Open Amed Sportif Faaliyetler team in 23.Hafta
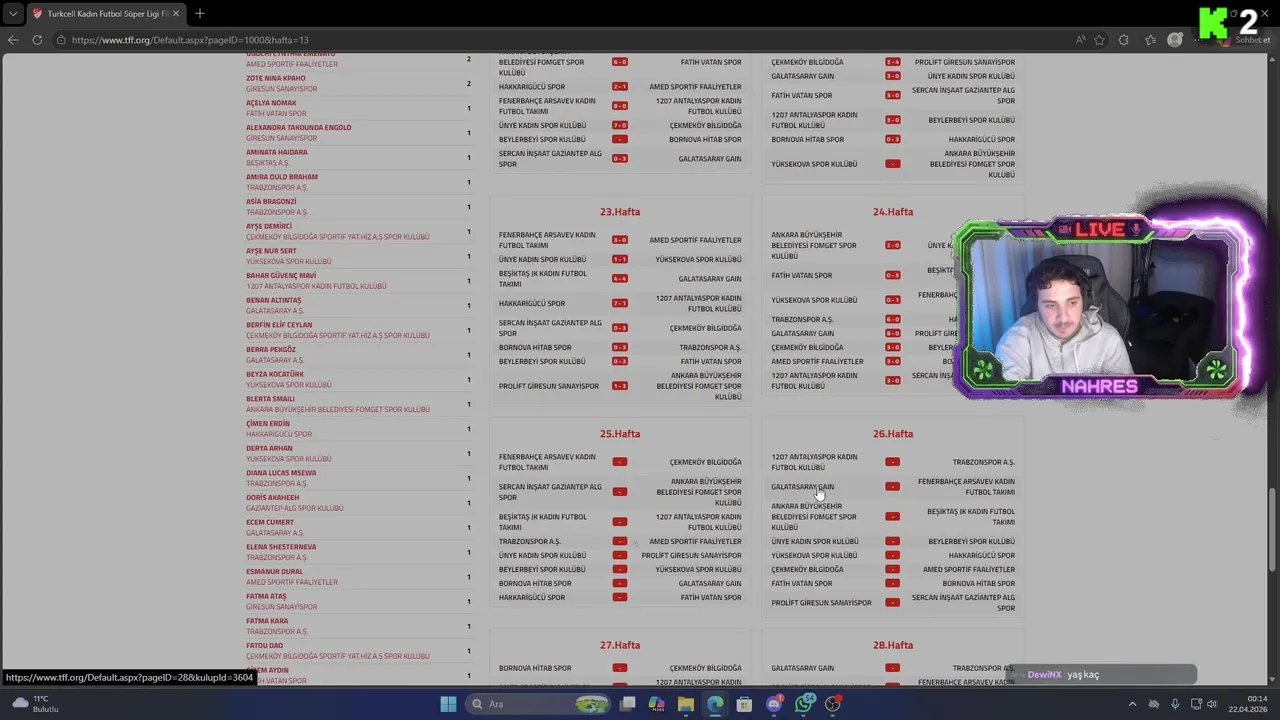Screen dimensions: 1280x720 (x=695, y=240)
